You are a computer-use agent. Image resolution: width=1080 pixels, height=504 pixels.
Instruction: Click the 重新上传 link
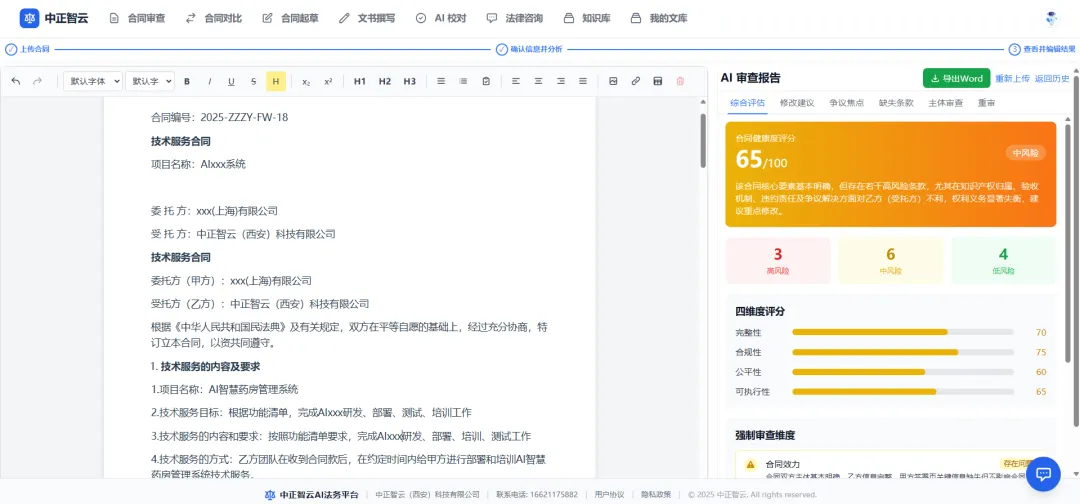pos(1012,78)
